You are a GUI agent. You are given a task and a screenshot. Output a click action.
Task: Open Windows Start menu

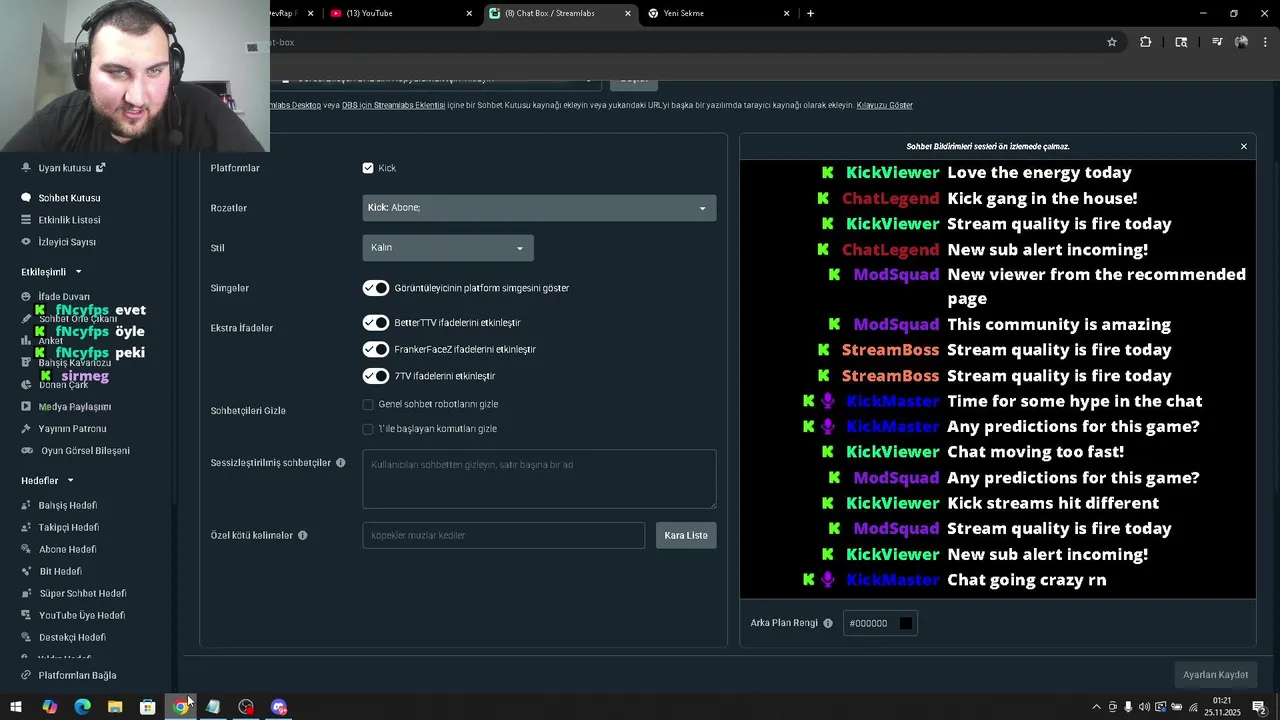[x=16, y=707]
